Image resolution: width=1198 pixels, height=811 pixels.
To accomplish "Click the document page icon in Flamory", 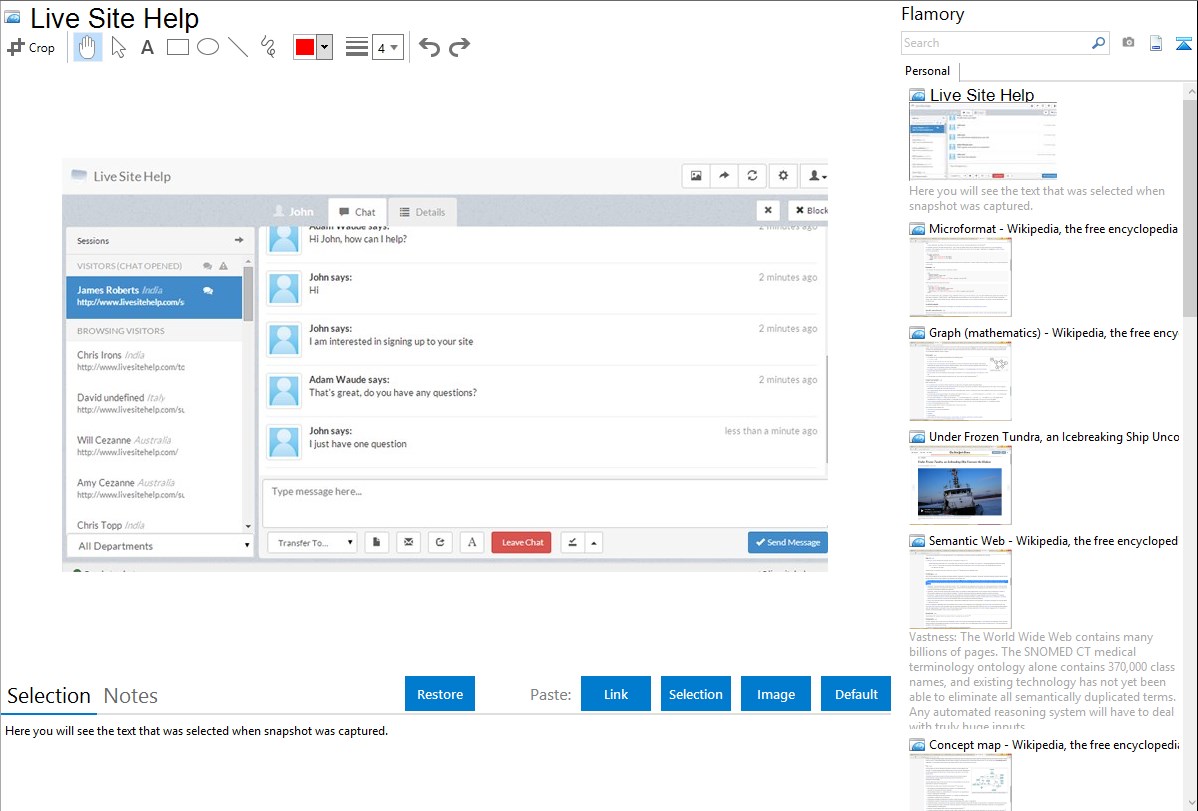I will click(1156, 43).
